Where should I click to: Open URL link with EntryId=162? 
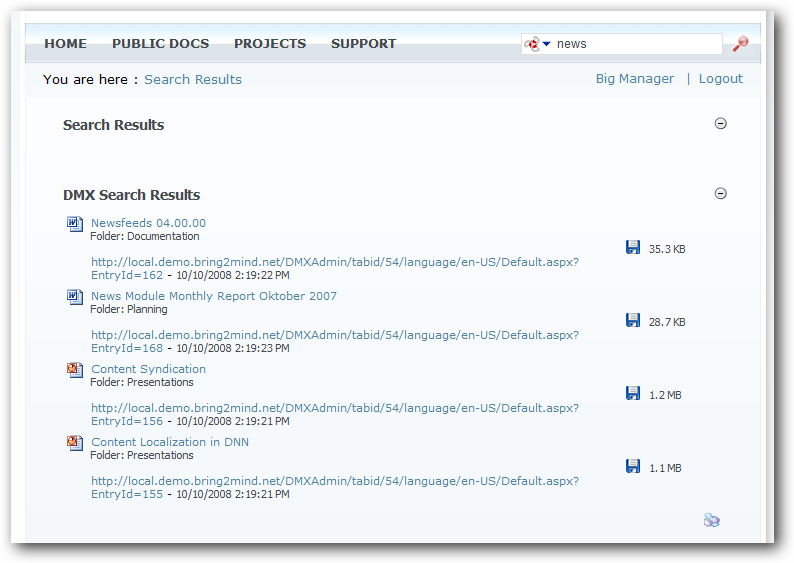point(335,268)
